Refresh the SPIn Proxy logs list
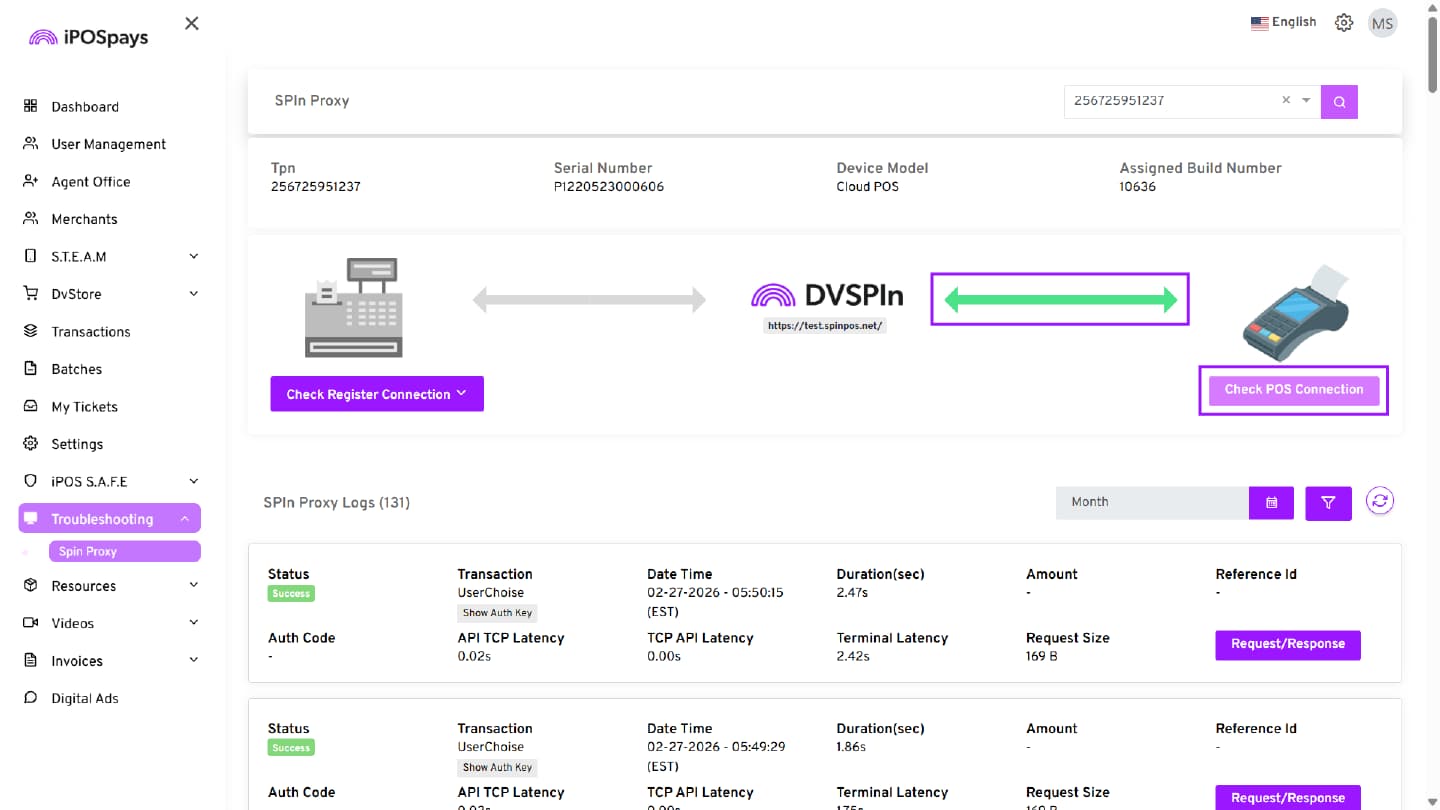The image size is (1440, 810). (1380, 502)
